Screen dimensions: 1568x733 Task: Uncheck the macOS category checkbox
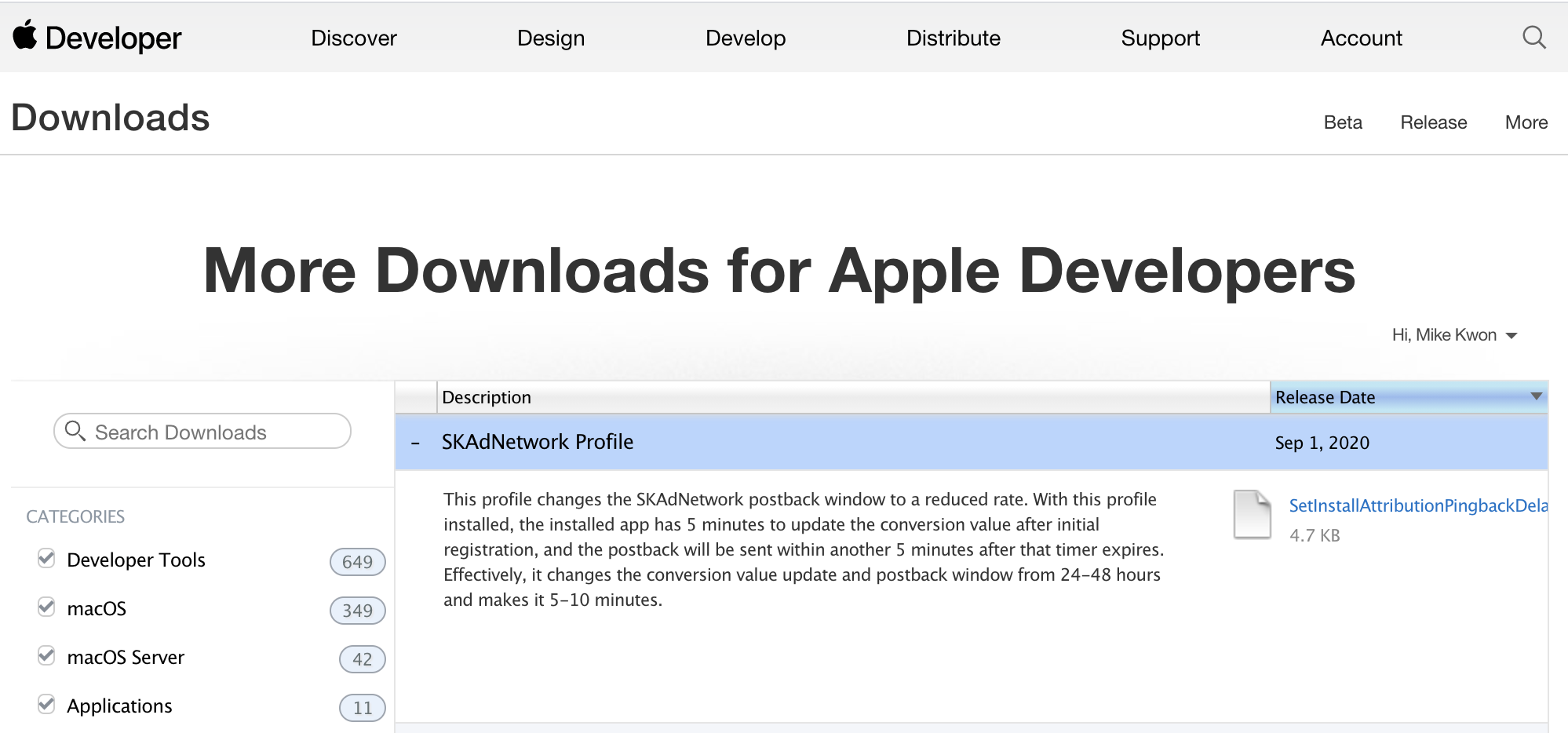coord(46,607)
